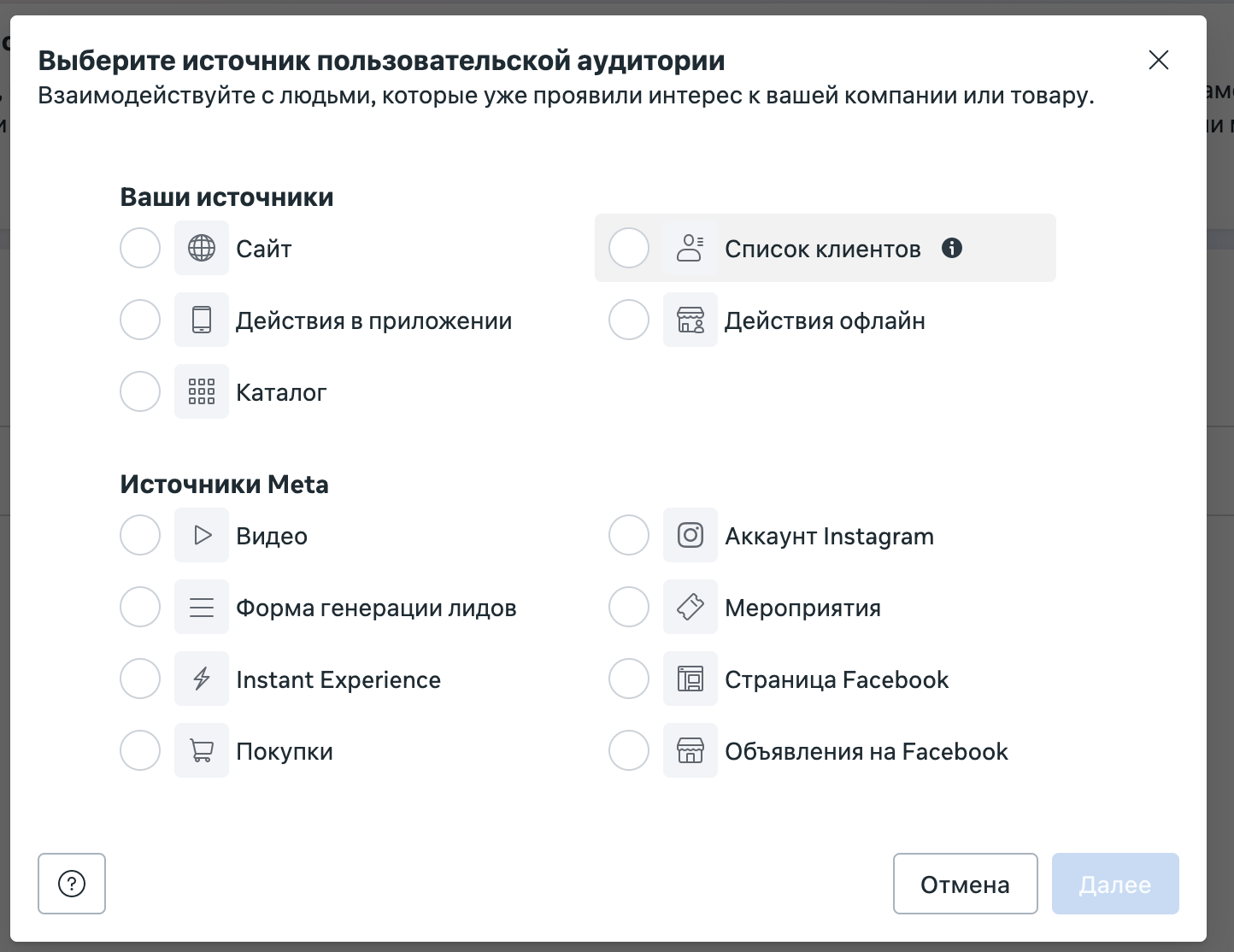The height and width of the screenshot is (952, 1234).
Task: Select the Сайт radio button
Action: coord(140,248)
